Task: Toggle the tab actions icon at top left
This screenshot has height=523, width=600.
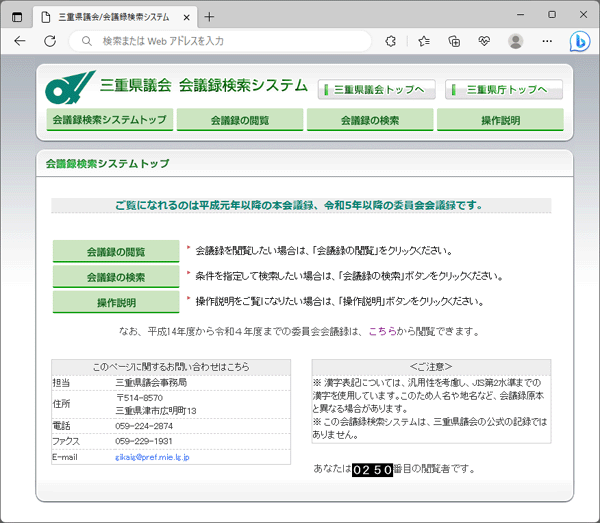Action: [x=17, y=17]
